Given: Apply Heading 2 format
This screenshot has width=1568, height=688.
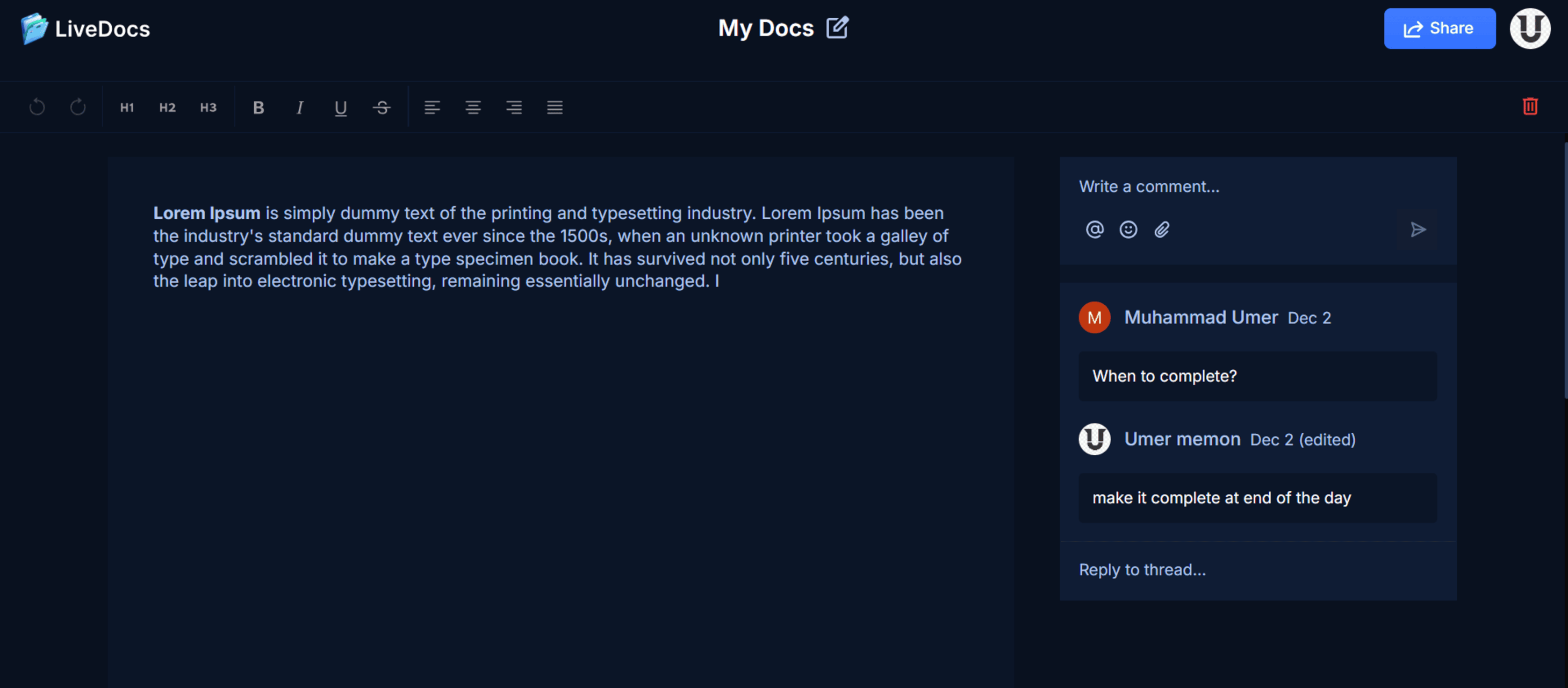Looking at the screenshot, I should (168, 107).
